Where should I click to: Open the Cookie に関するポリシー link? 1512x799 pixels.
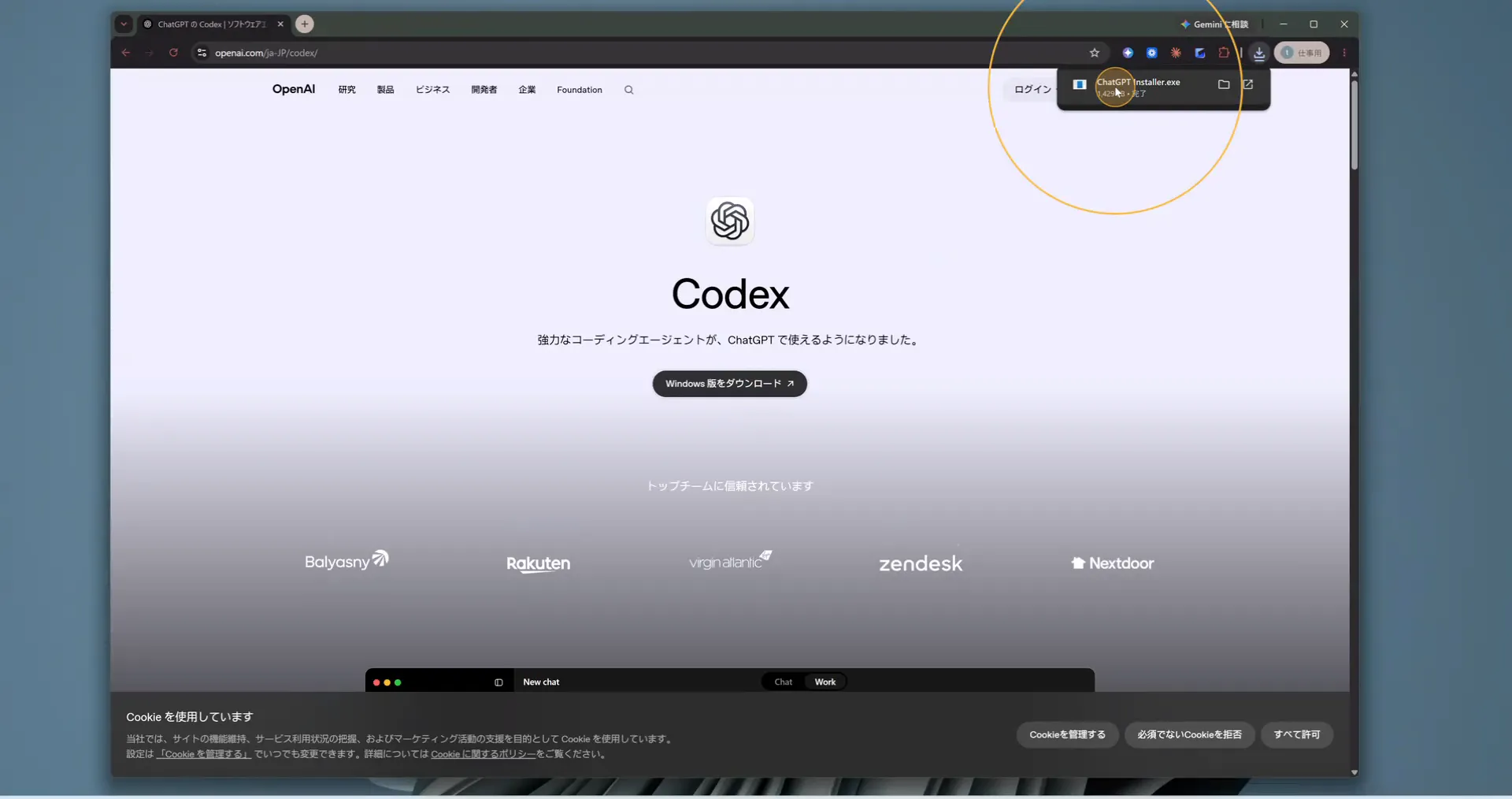[x=483, y=754]
